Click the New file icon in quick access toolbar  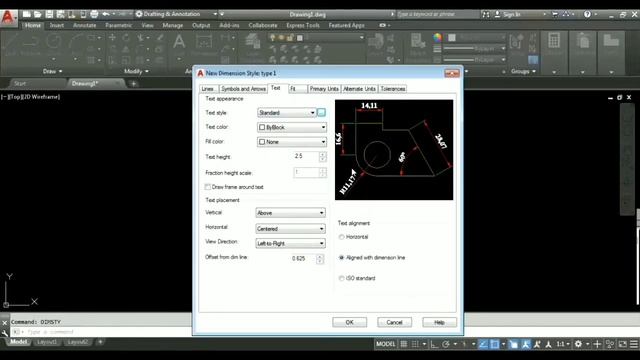[27, 14]
